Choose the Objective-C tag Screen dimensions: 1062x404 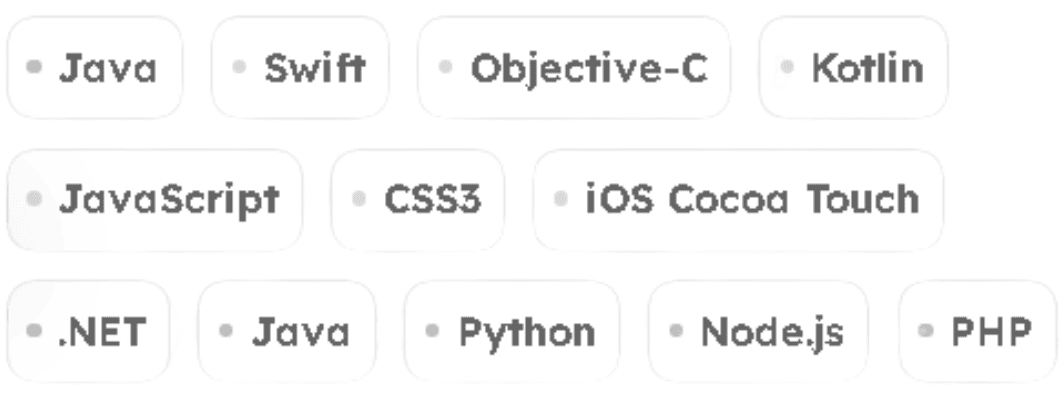574,67
